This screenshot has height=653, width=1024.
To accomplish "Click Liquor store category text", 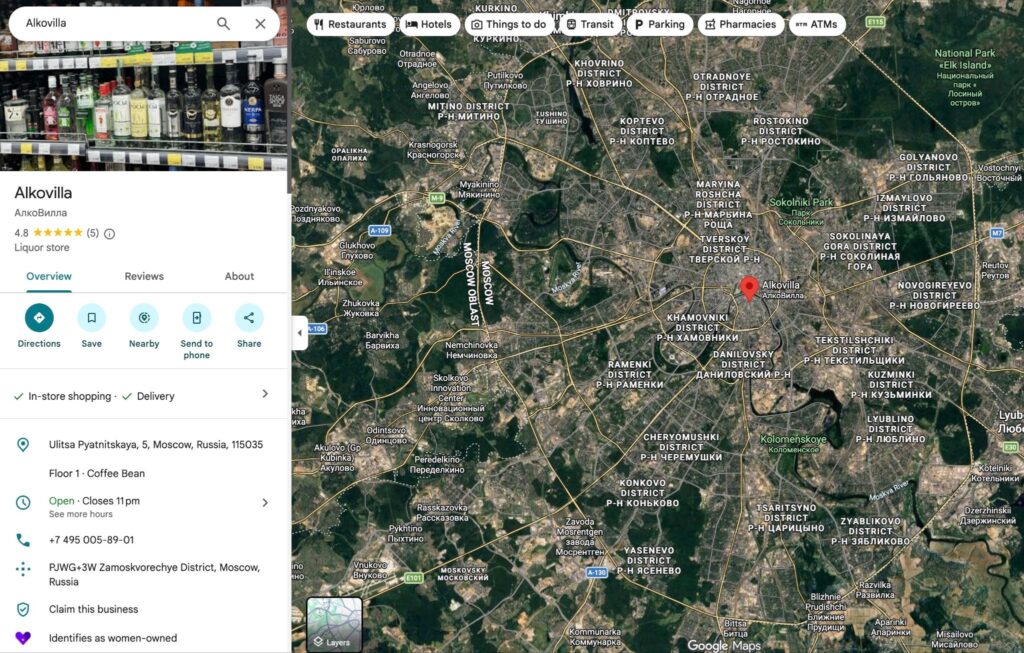I will pos(42,247).
